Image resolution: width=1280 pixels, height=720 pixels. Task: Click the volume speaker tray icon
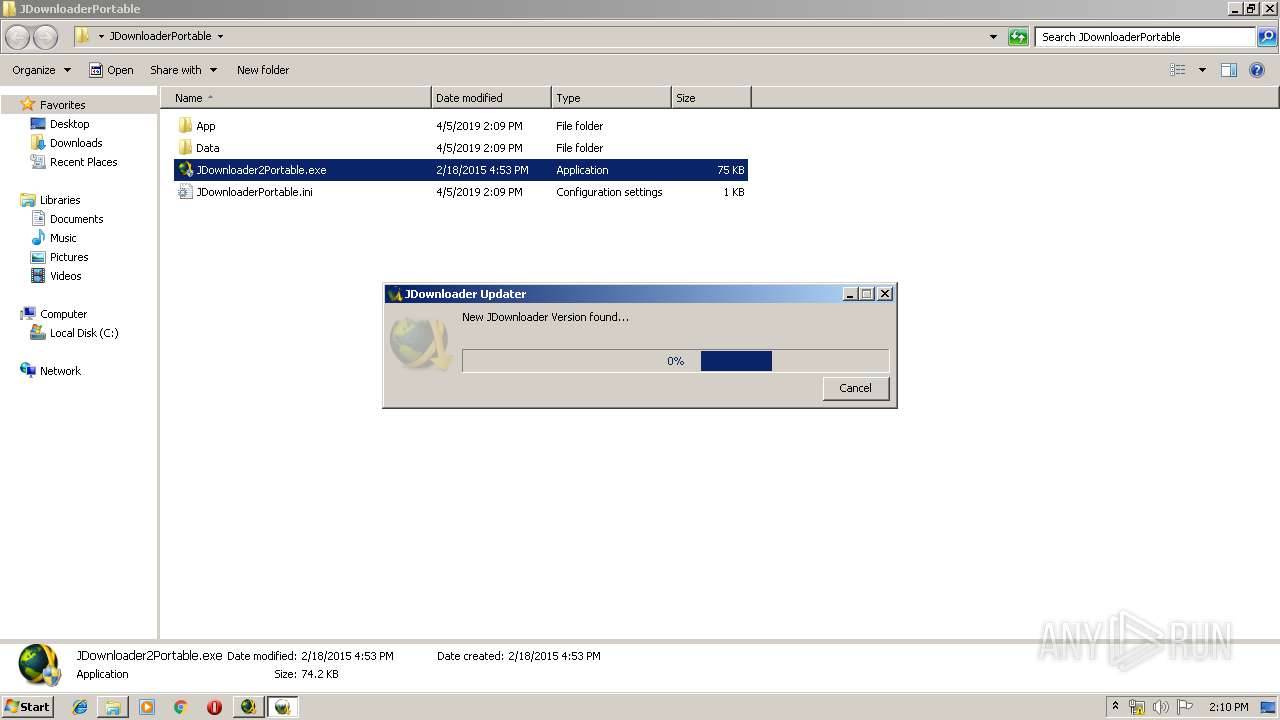[x=1161, y=707]
